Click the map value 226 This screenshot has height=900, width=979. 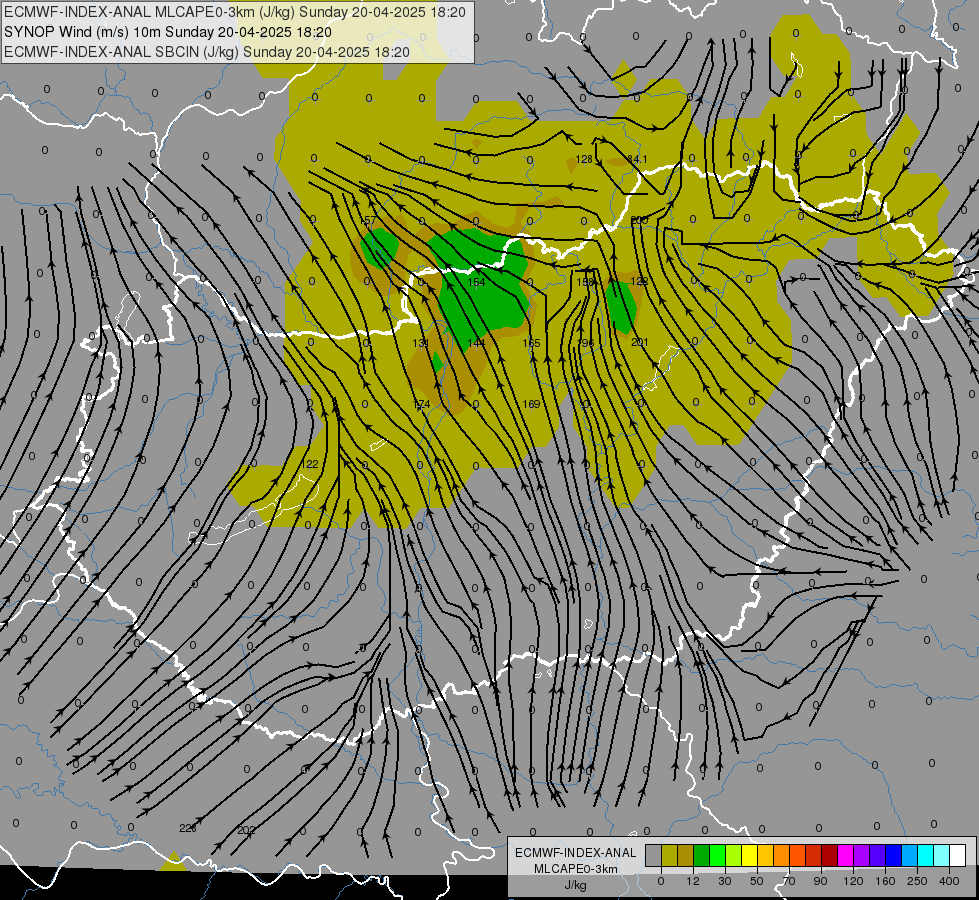(x=188, y=828)
